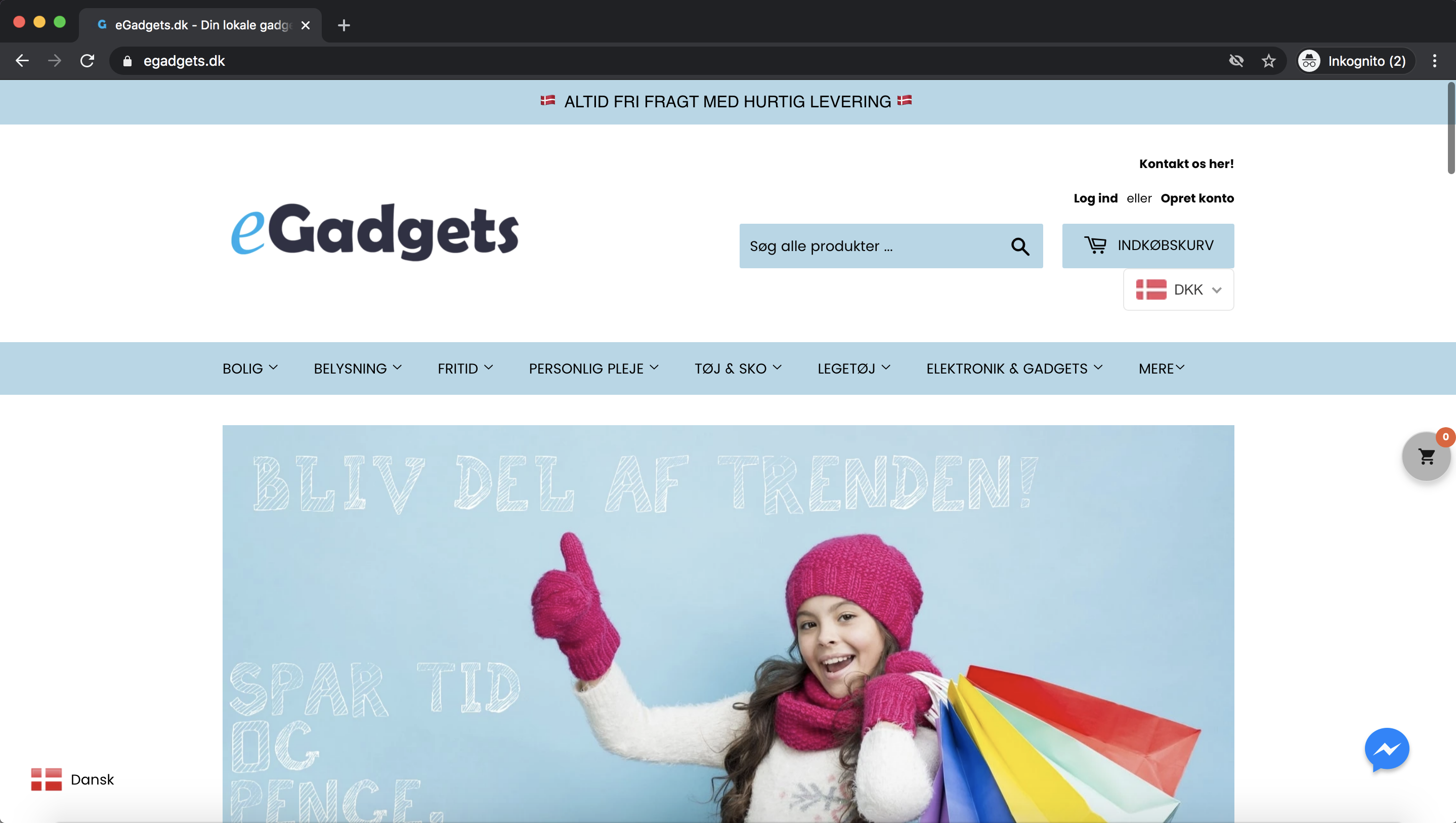Expand the BOLIG menu
Image resolution: width=1456 pixels, height=823 pixels.
(250, 368)
